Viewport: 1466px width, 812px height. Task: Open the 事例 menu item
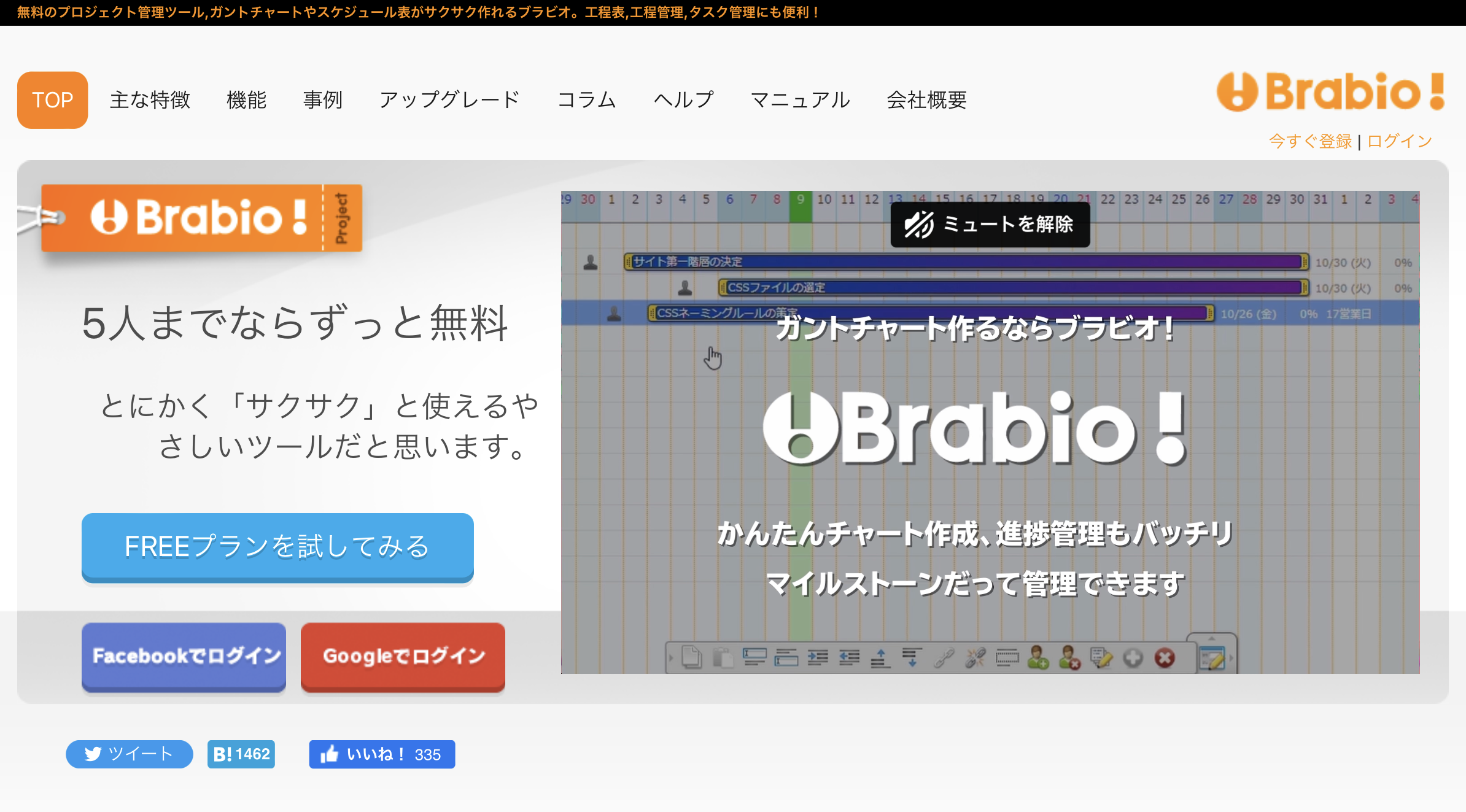[x=323, y=99]
